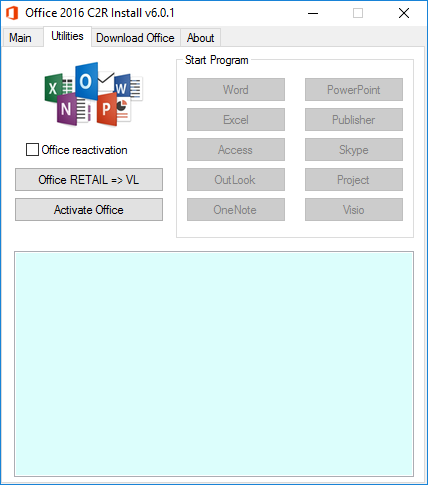
Task: Launch Word from Start Program
Action: point(236,90)
